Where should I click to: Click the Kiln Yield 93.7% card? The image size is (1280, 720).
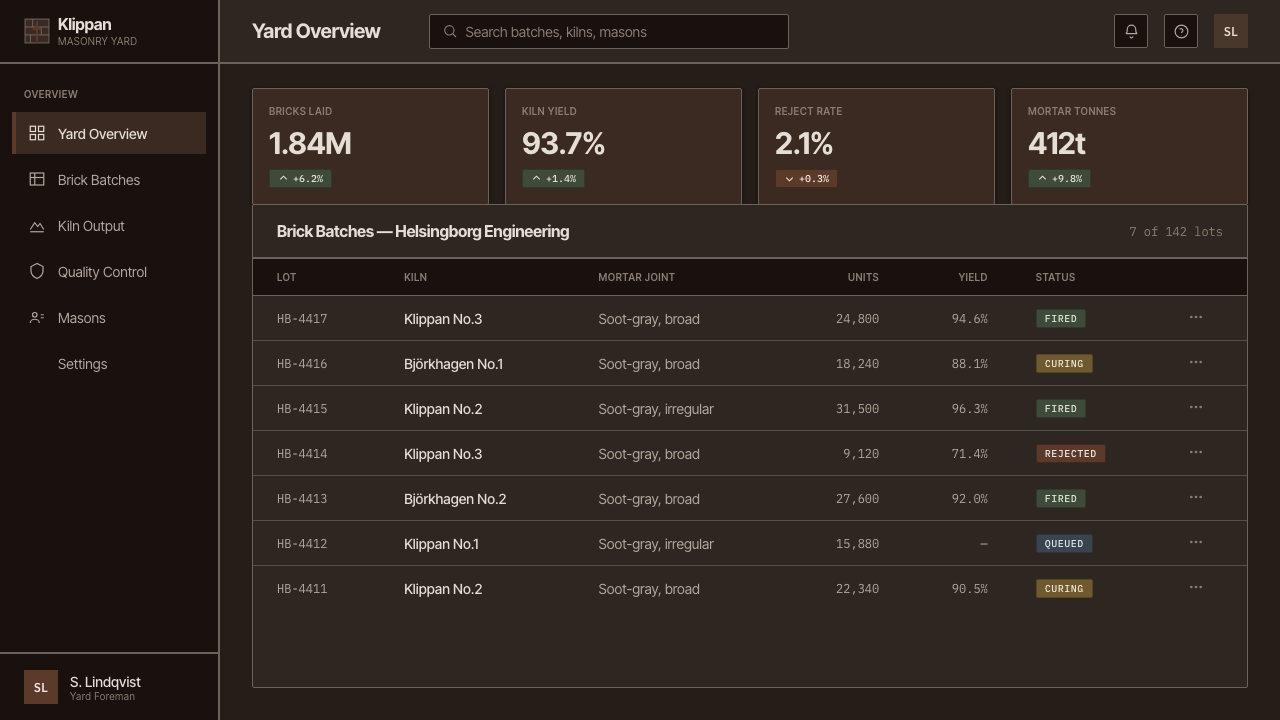[623, 146]
